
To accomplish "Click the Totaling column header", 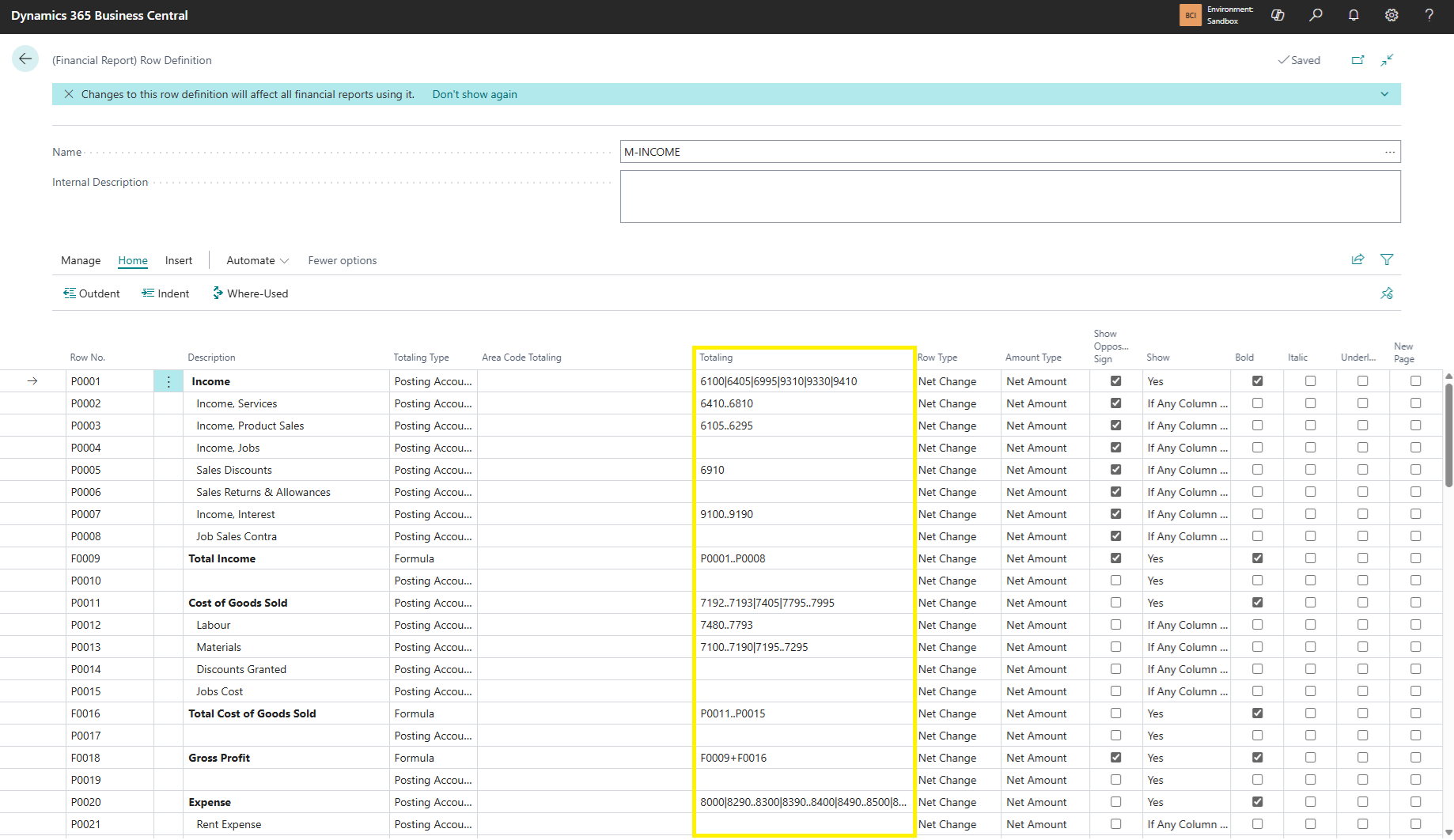I will click(x=716, y=358).
